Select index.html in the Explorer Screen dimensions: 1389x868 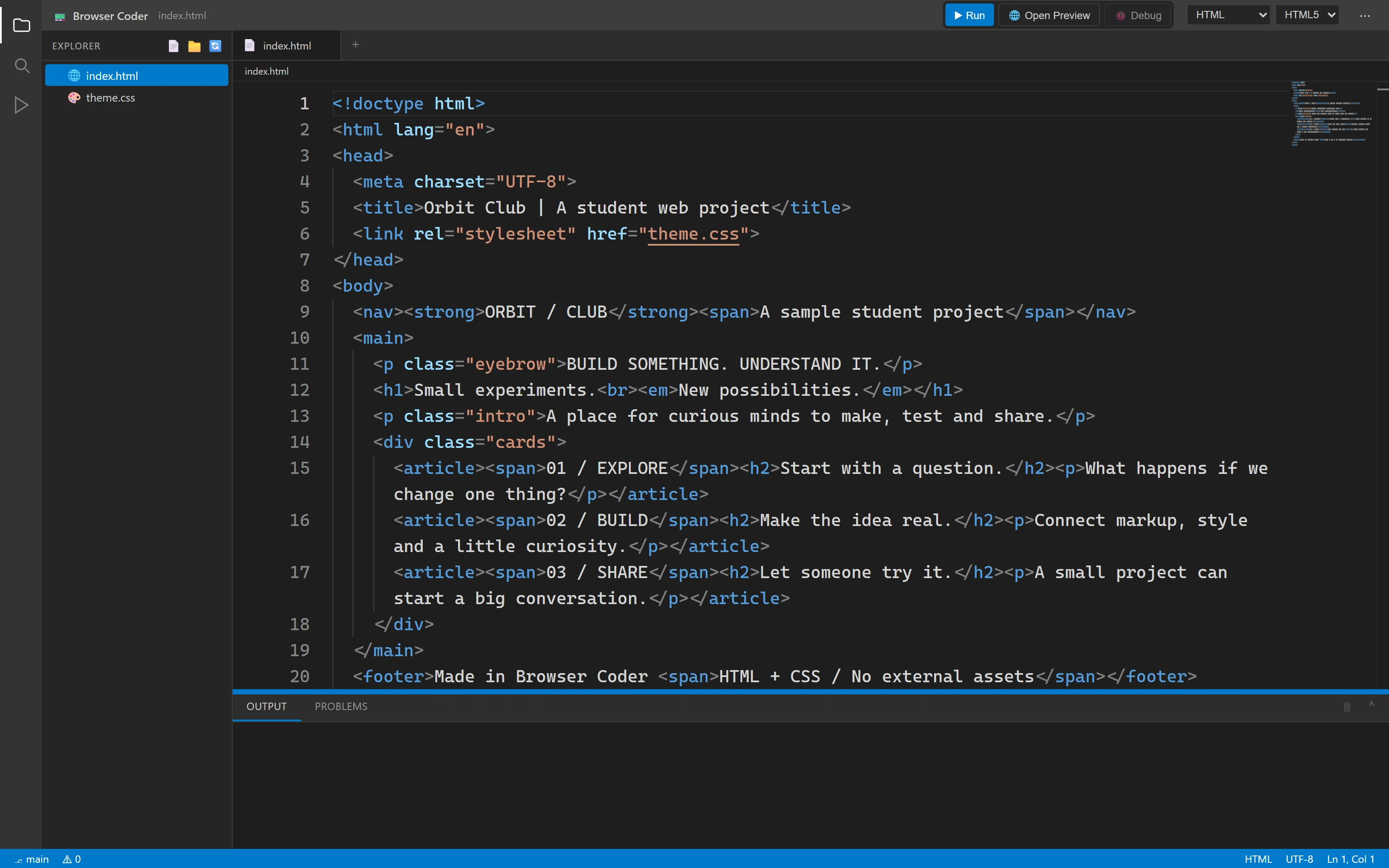[x=137, y=76]
